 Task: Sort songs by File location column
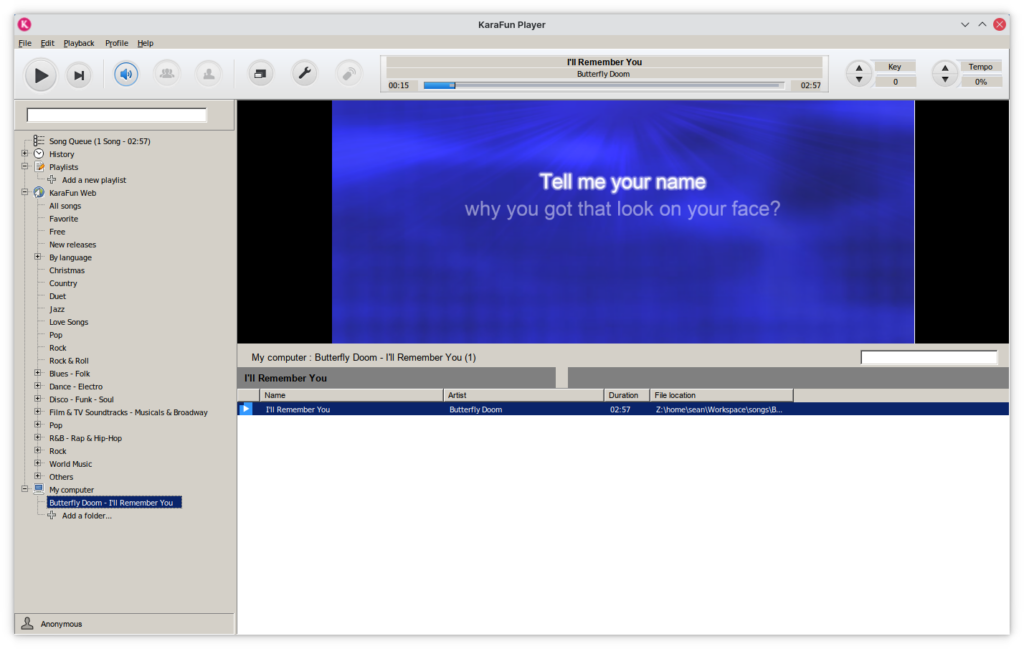point(722,395)
